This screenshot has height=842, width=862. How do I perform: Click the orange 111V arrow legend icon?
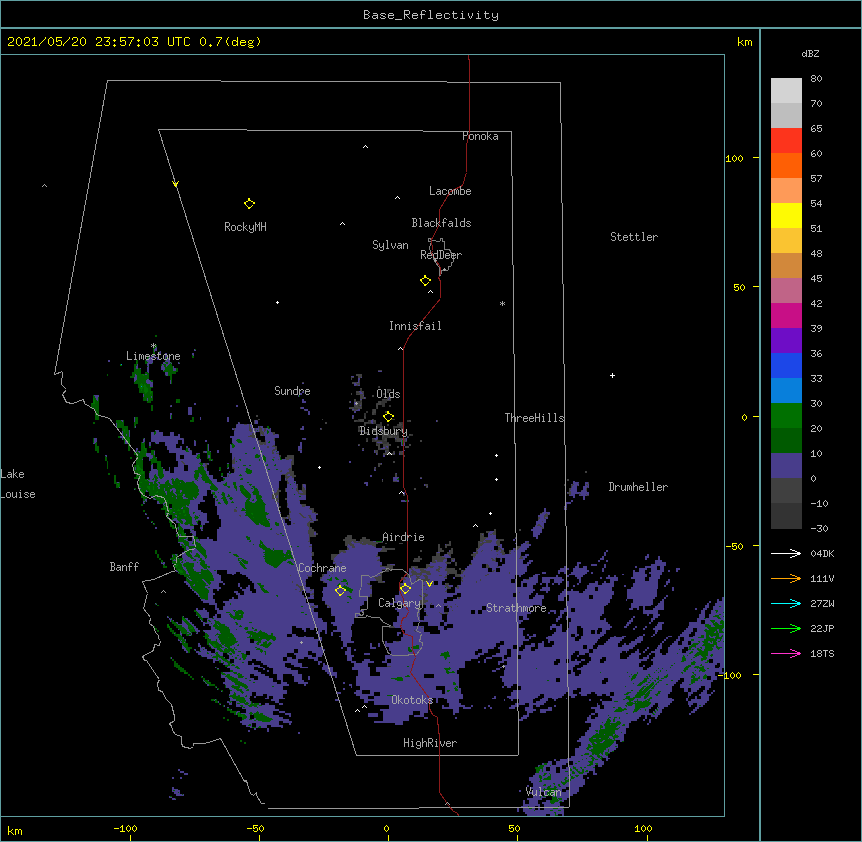click(x=786, y=578)
